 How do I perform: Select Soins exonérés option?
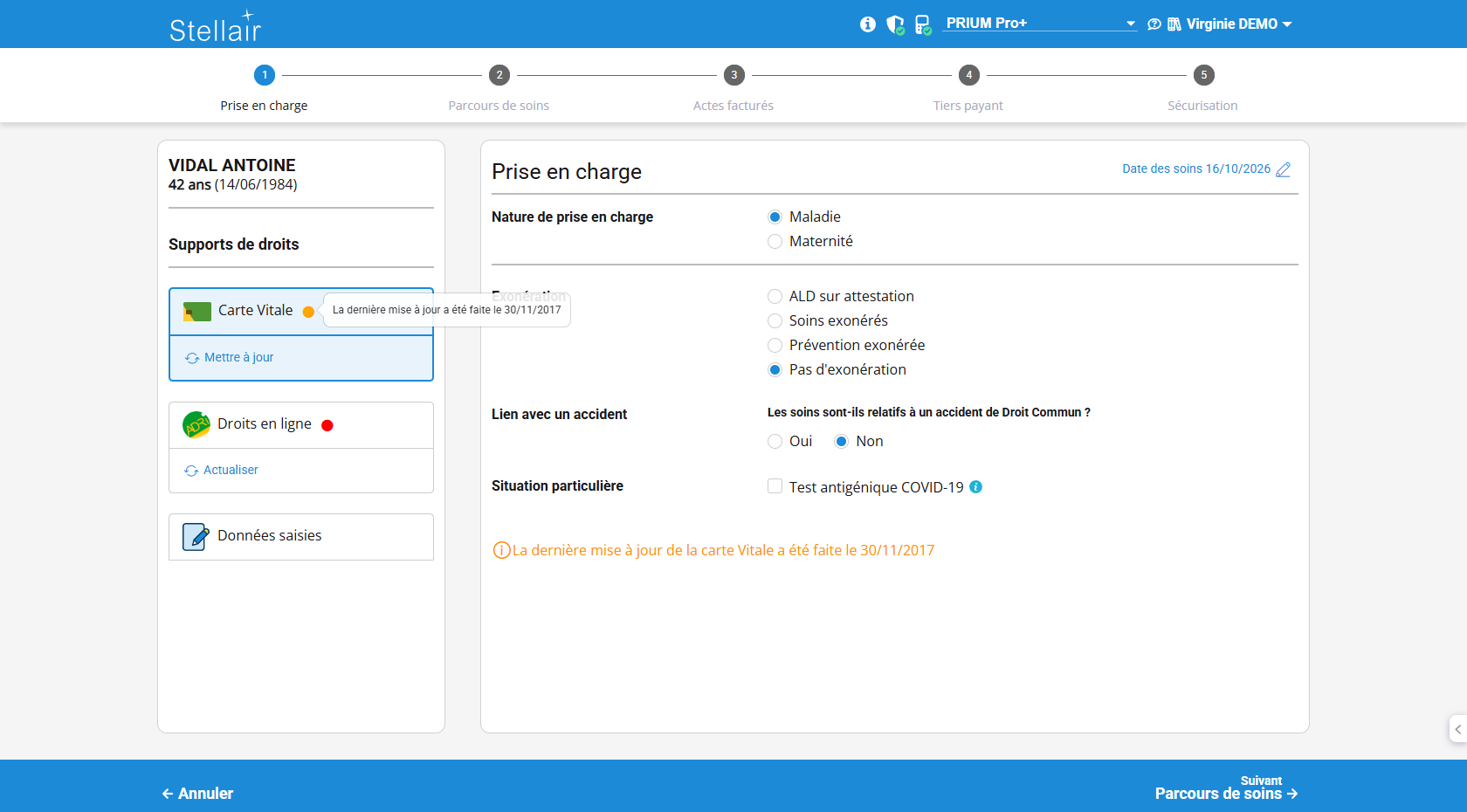(775, 320)
